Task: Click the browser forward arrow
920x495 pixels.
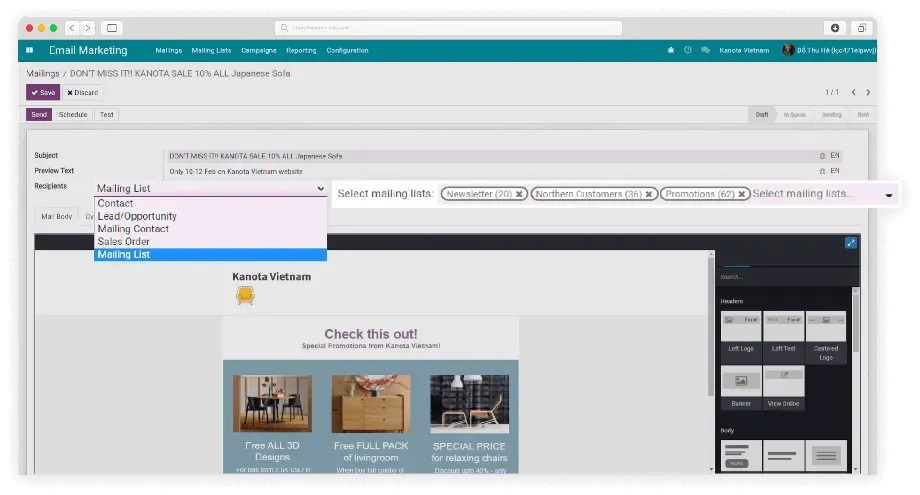Action: click(x=87, y=28)
